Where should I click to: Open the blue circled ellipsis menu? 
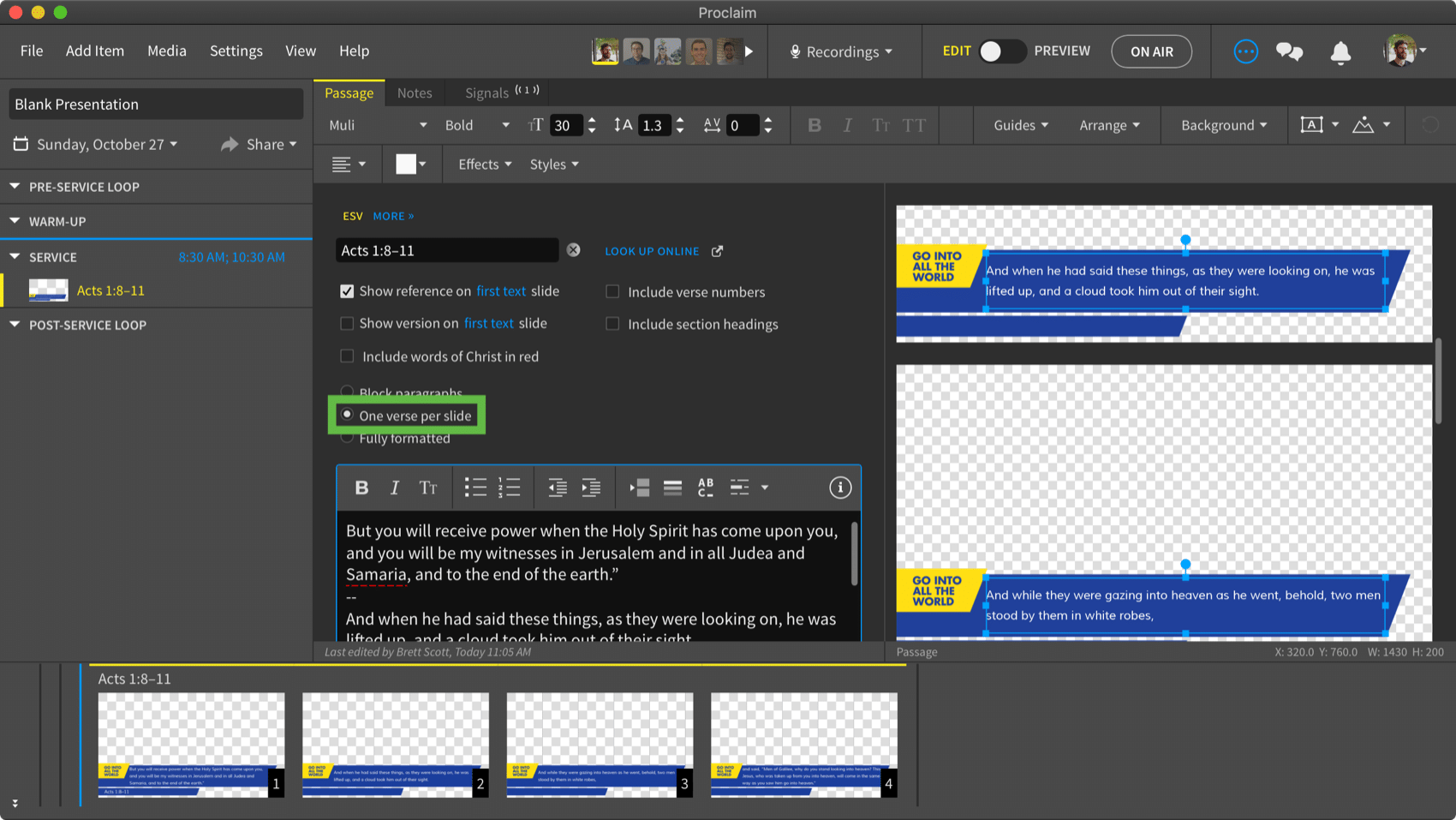(x=1245, y=51)
